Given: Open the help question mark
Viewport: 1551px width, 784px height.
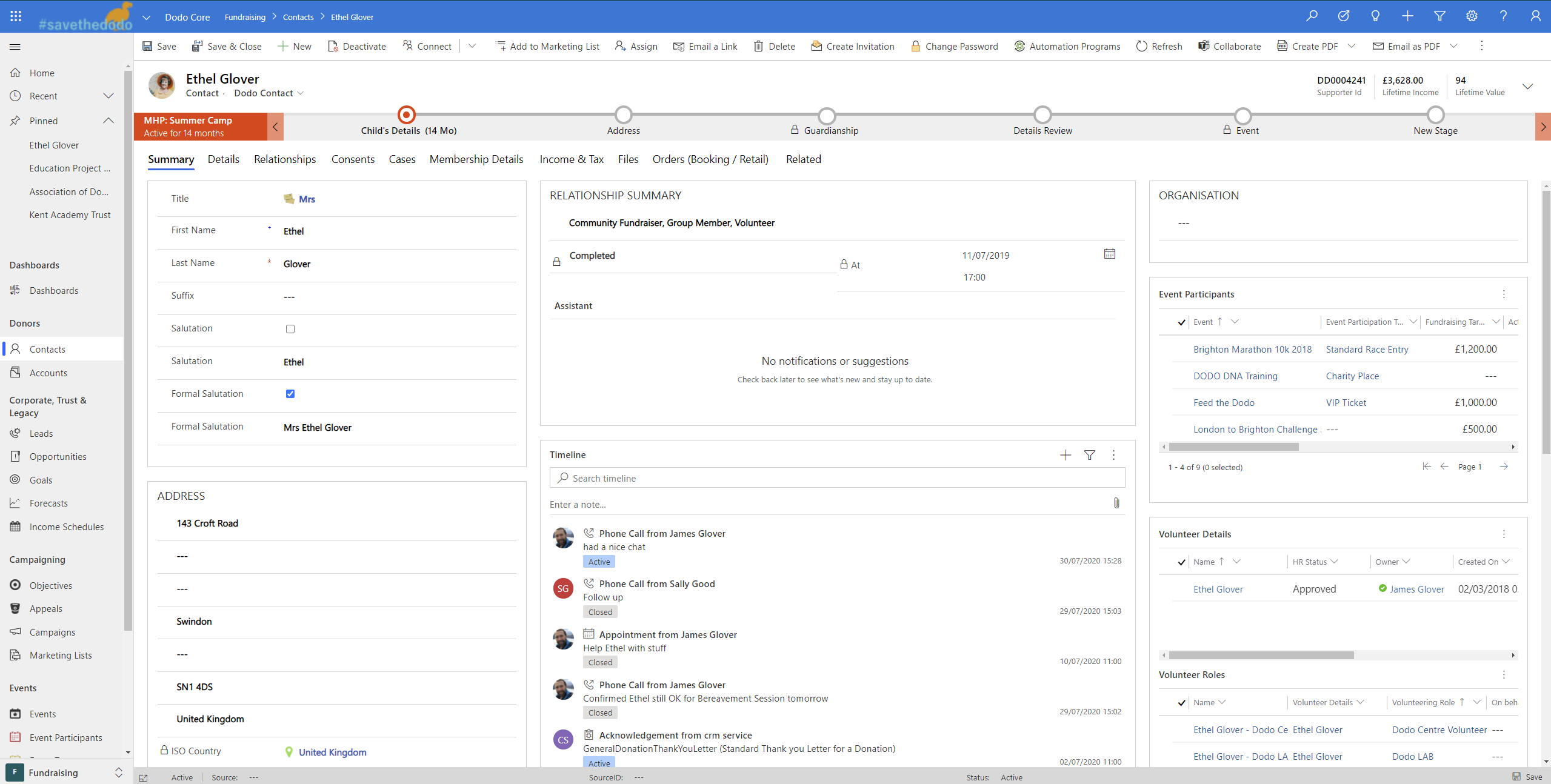Looking at the screenshot, I should click(1503, 16).
